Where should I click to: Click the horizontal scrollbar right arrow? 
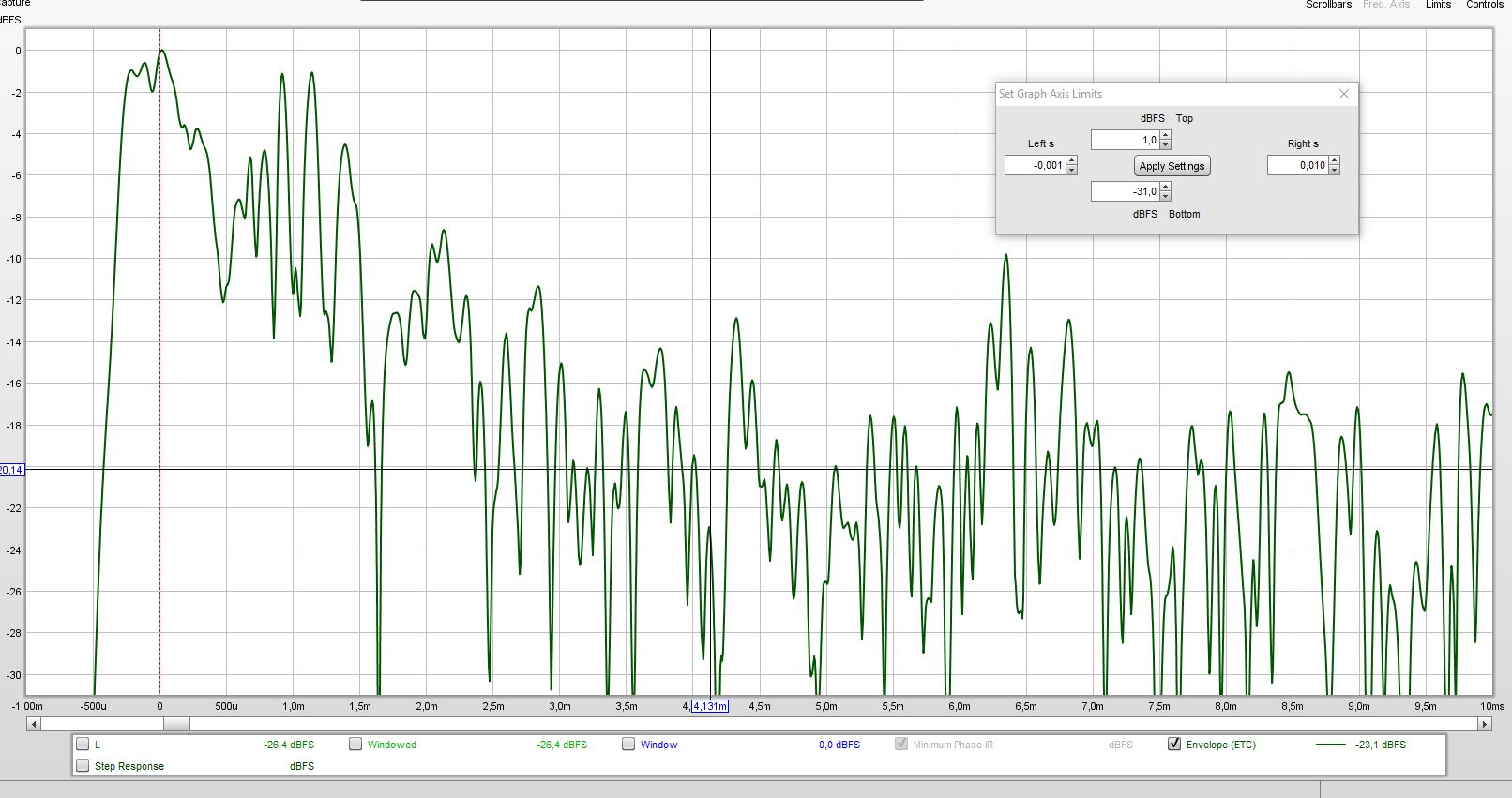(x=1484, y=724)
